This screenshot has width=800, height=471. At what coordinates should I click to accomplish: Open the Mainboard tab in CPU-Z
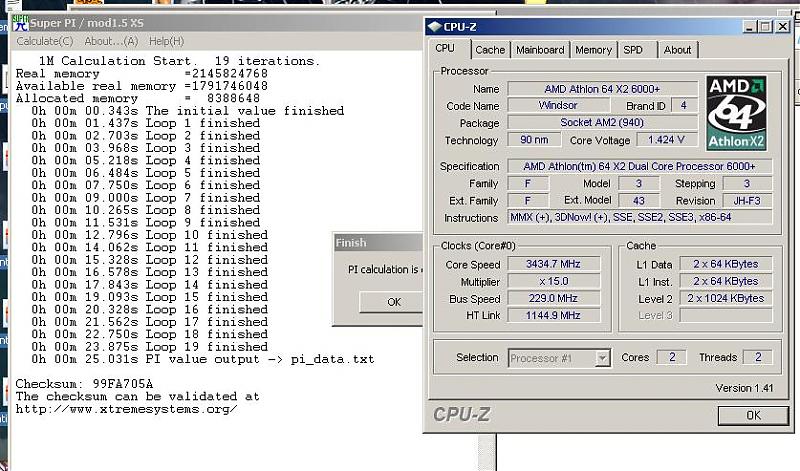pyautogui.click(x=540, y=50)
